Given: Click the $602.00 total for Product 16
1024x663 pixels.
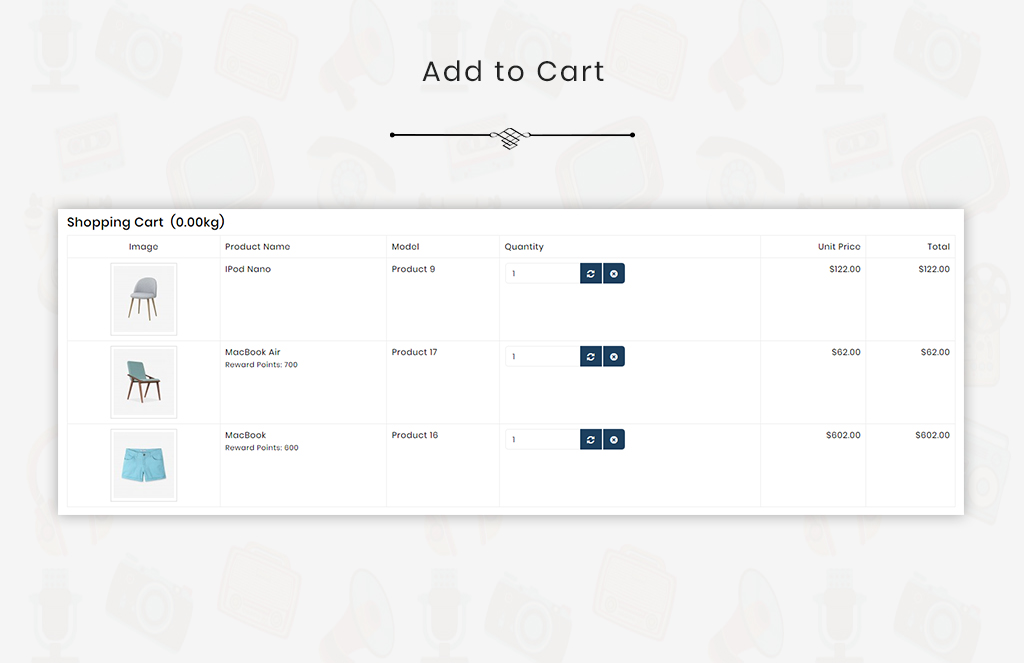Looking at the screenshot, I should (x=933, y=435).
